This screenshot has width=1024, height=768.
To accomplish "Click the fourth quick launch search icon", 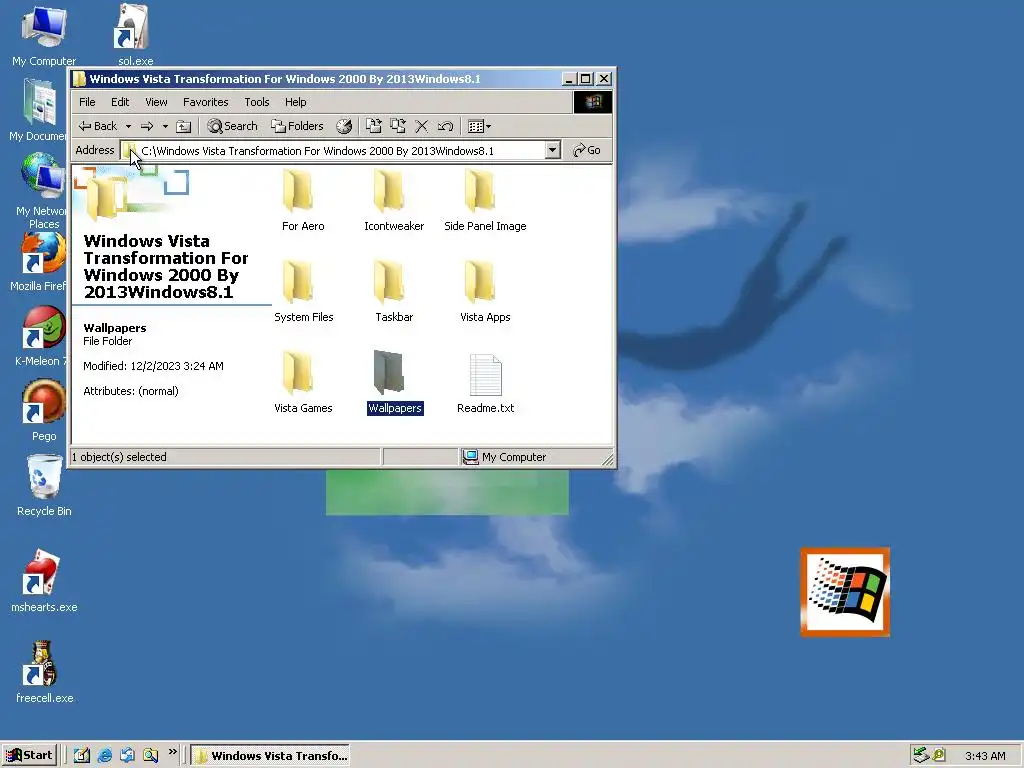I will (x=150, y=756).
